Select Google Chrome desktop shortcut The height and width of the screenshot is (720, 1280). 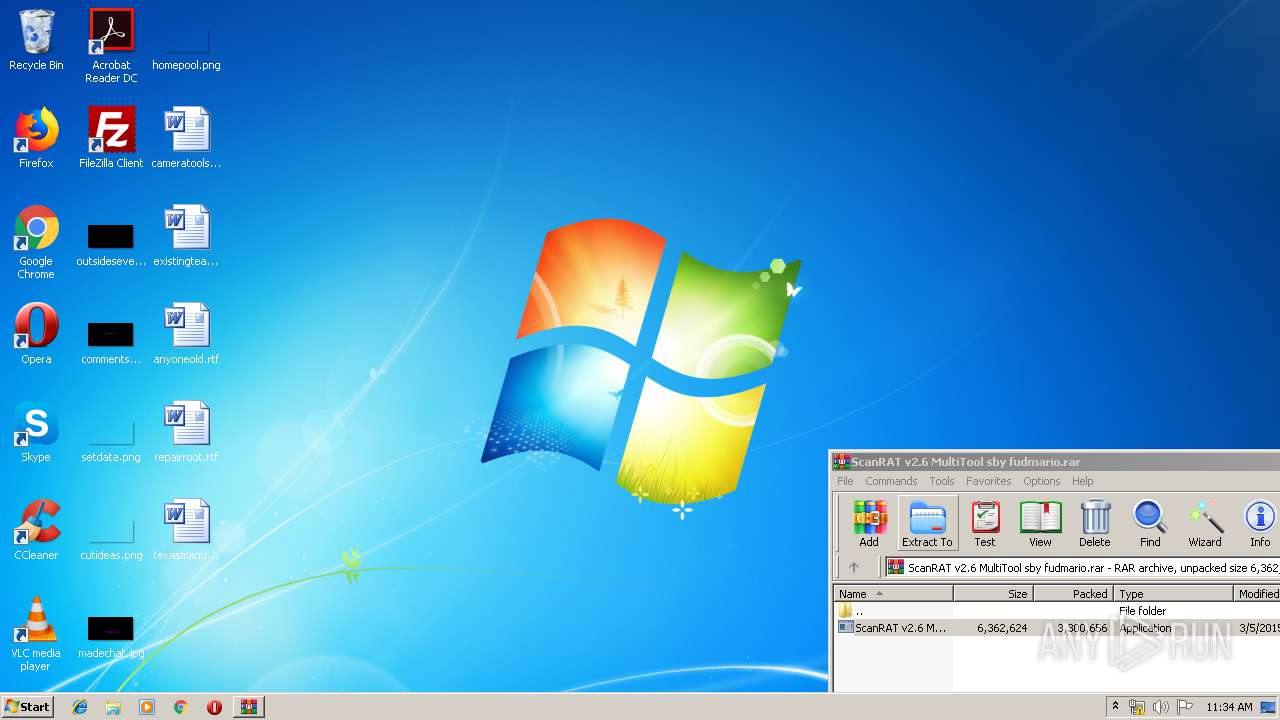(x=36, y=242)
